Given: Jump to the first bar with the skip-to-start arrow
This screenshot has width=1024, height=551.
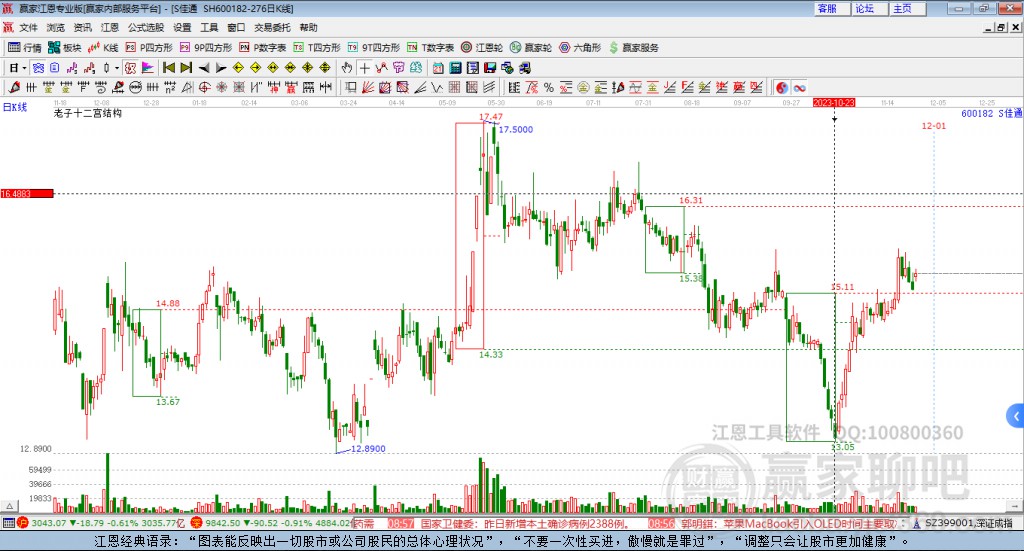Looking at the screenshot, I should click(x=168, y=68).
